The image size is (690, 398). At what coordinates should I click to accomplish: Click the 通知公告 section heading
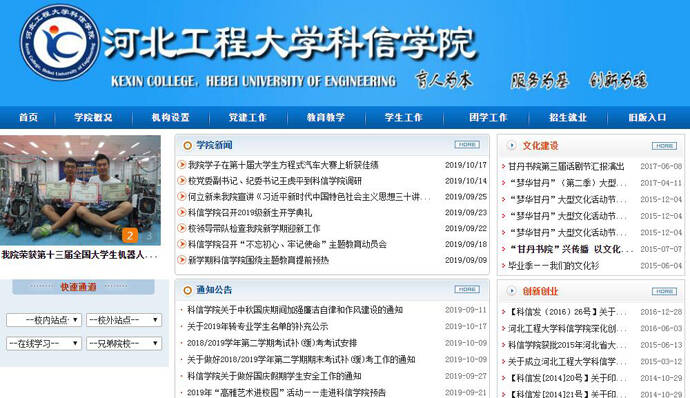[x=214, y=290]
